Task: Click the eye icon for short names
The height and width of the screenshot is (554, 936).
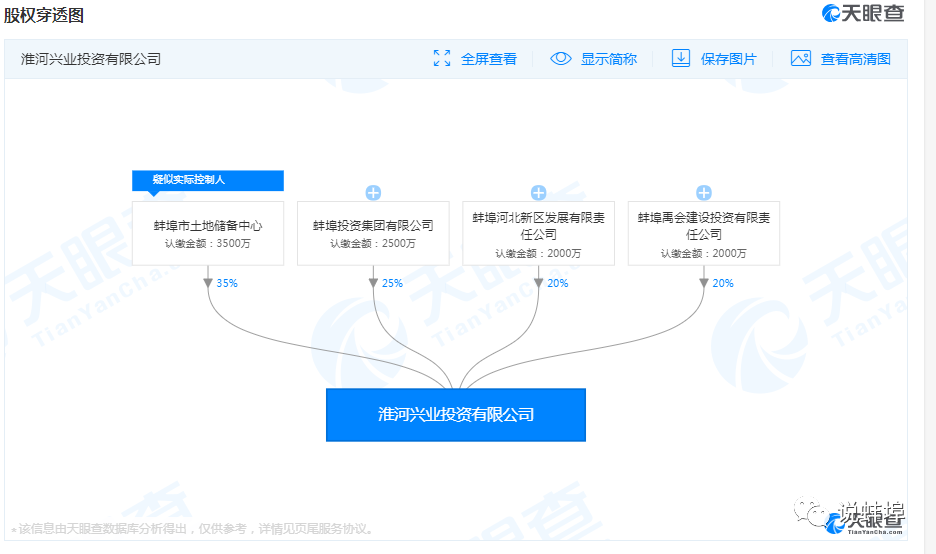Action: [x=561, y=58]
